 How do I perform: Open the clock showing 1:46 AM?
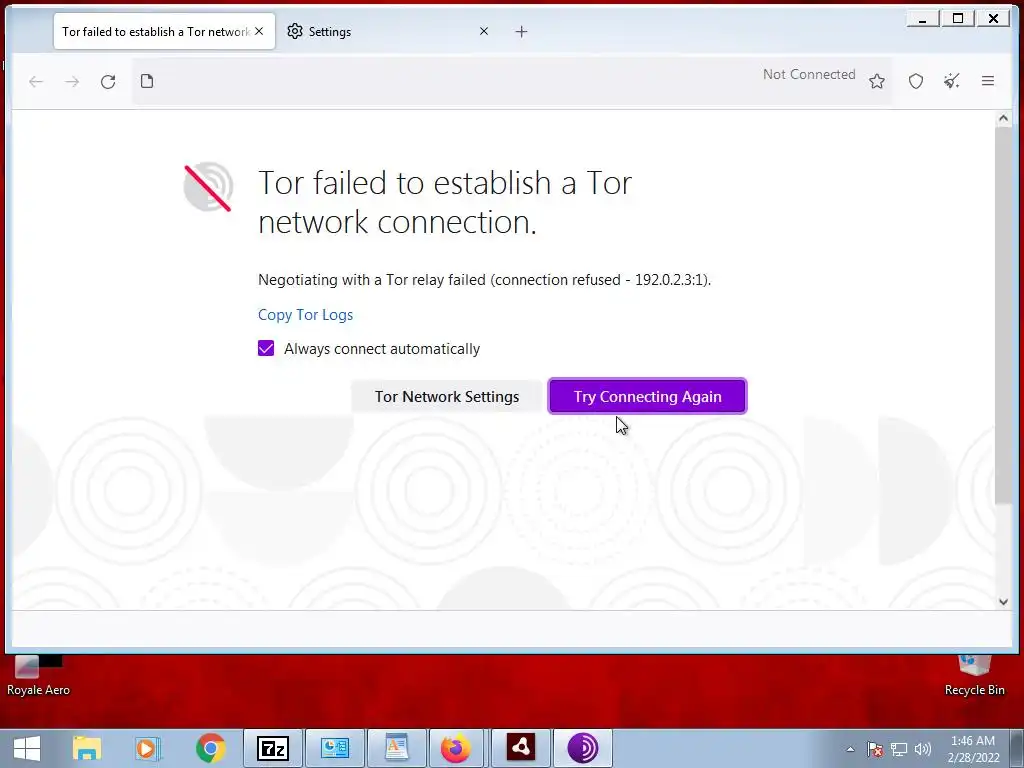(973, 749)
